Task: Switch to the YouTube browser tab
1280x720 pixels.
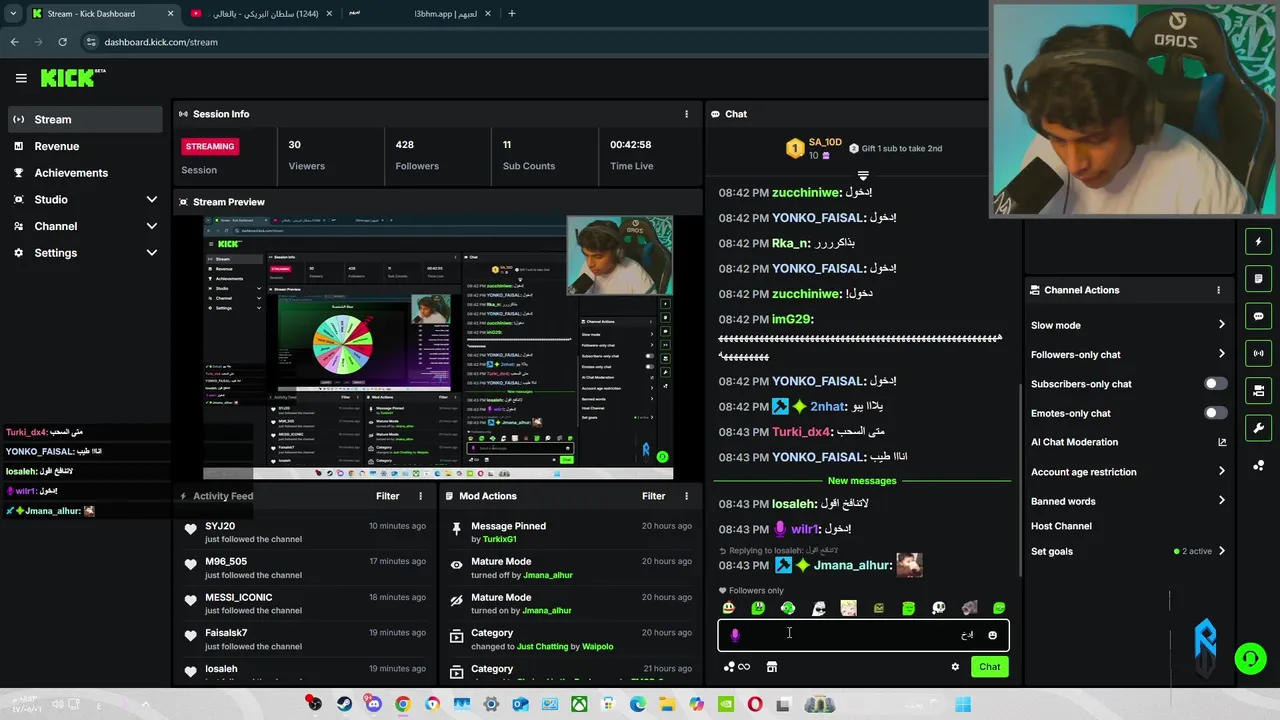Action: click(260, 14)
